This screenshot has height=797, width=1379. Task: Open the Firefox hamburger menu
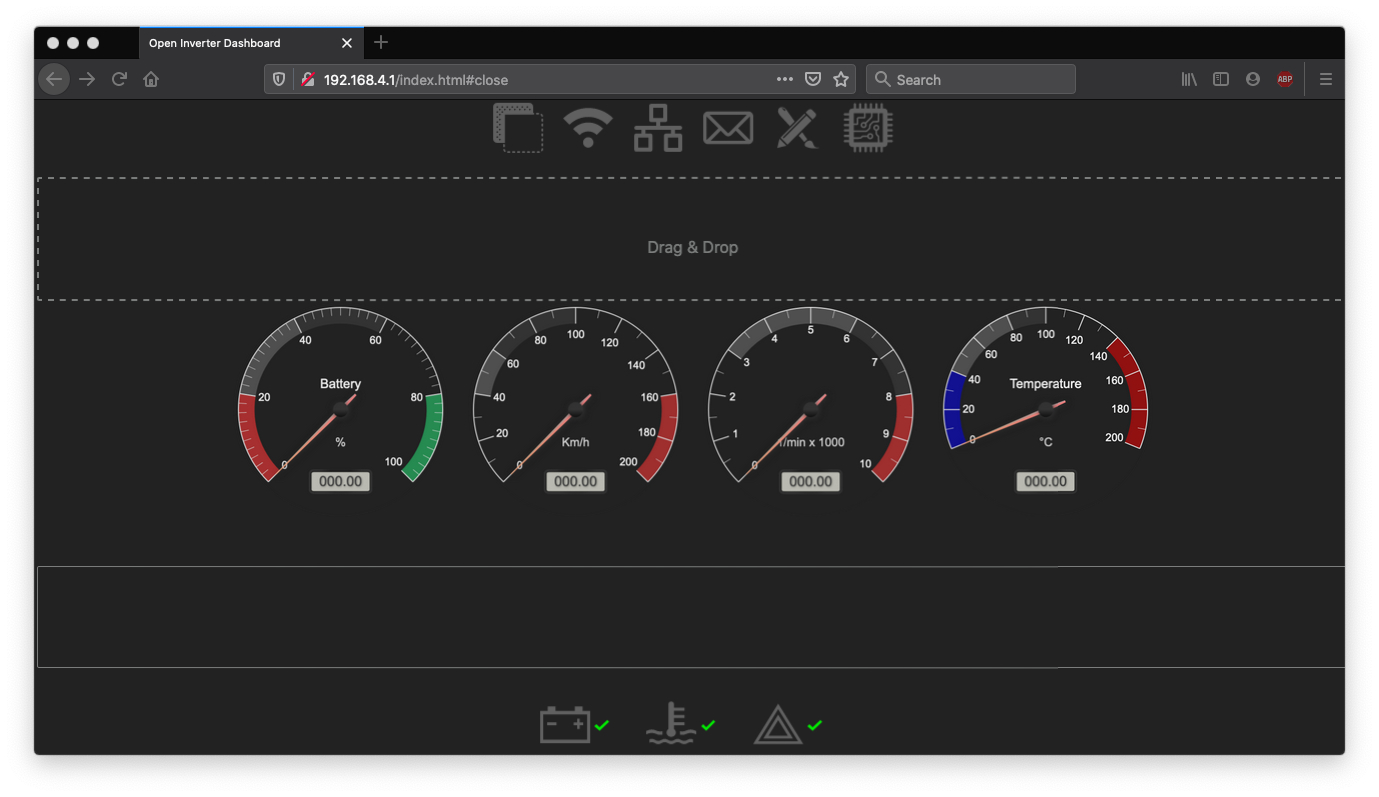click(x=1326, y=79)
